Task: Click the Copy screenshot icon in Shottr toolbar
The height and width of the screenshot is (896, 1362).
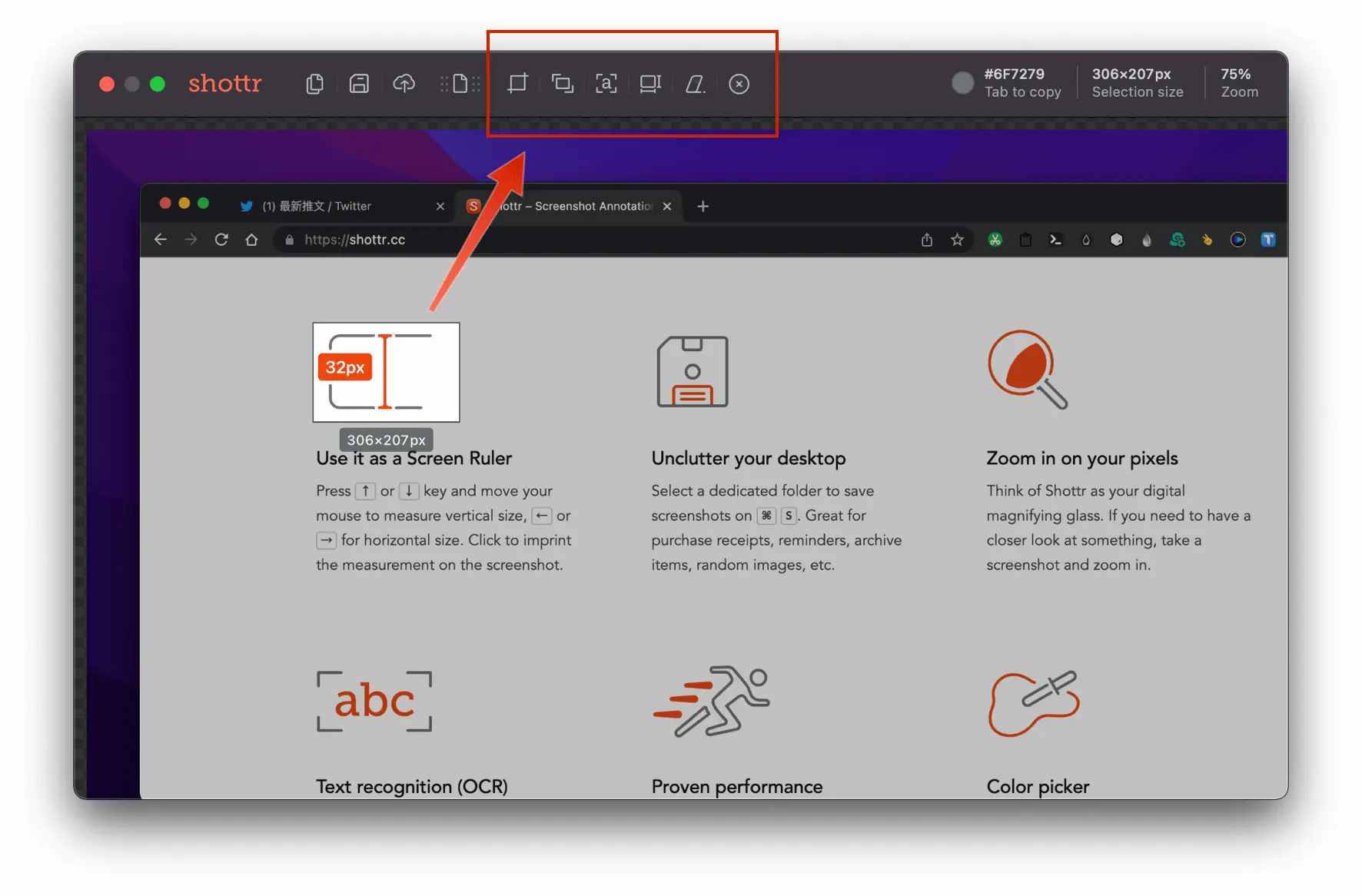Action: click(314, 84)
